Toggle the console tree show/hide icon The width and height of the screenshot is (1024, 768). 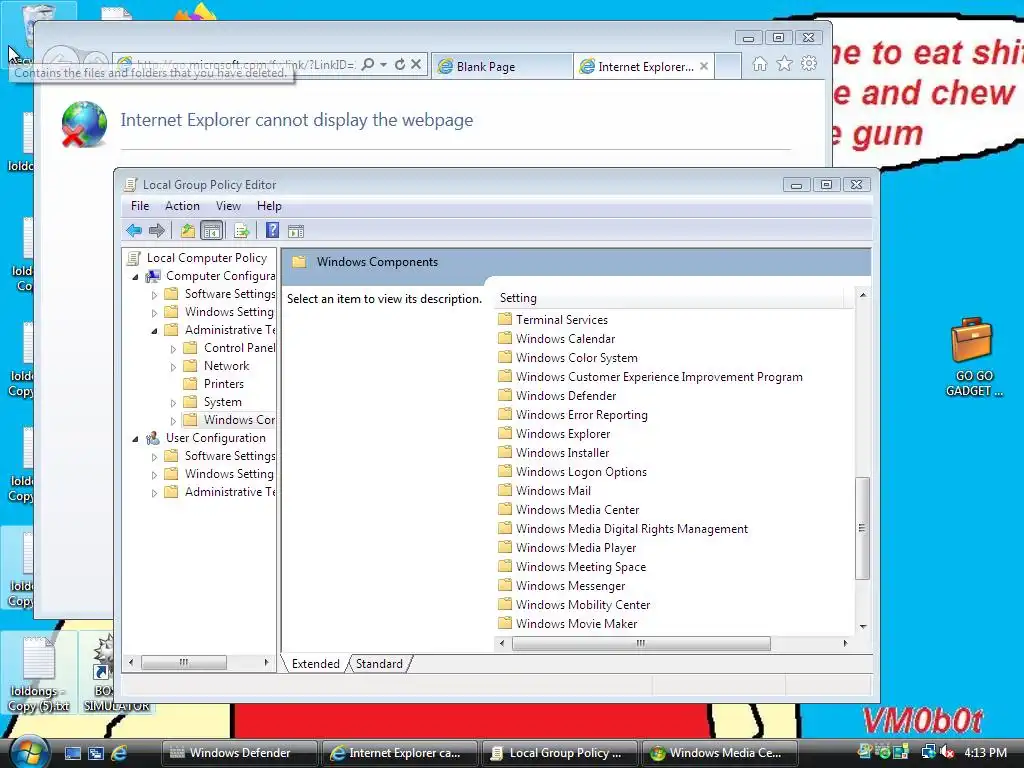click(212, 231)
